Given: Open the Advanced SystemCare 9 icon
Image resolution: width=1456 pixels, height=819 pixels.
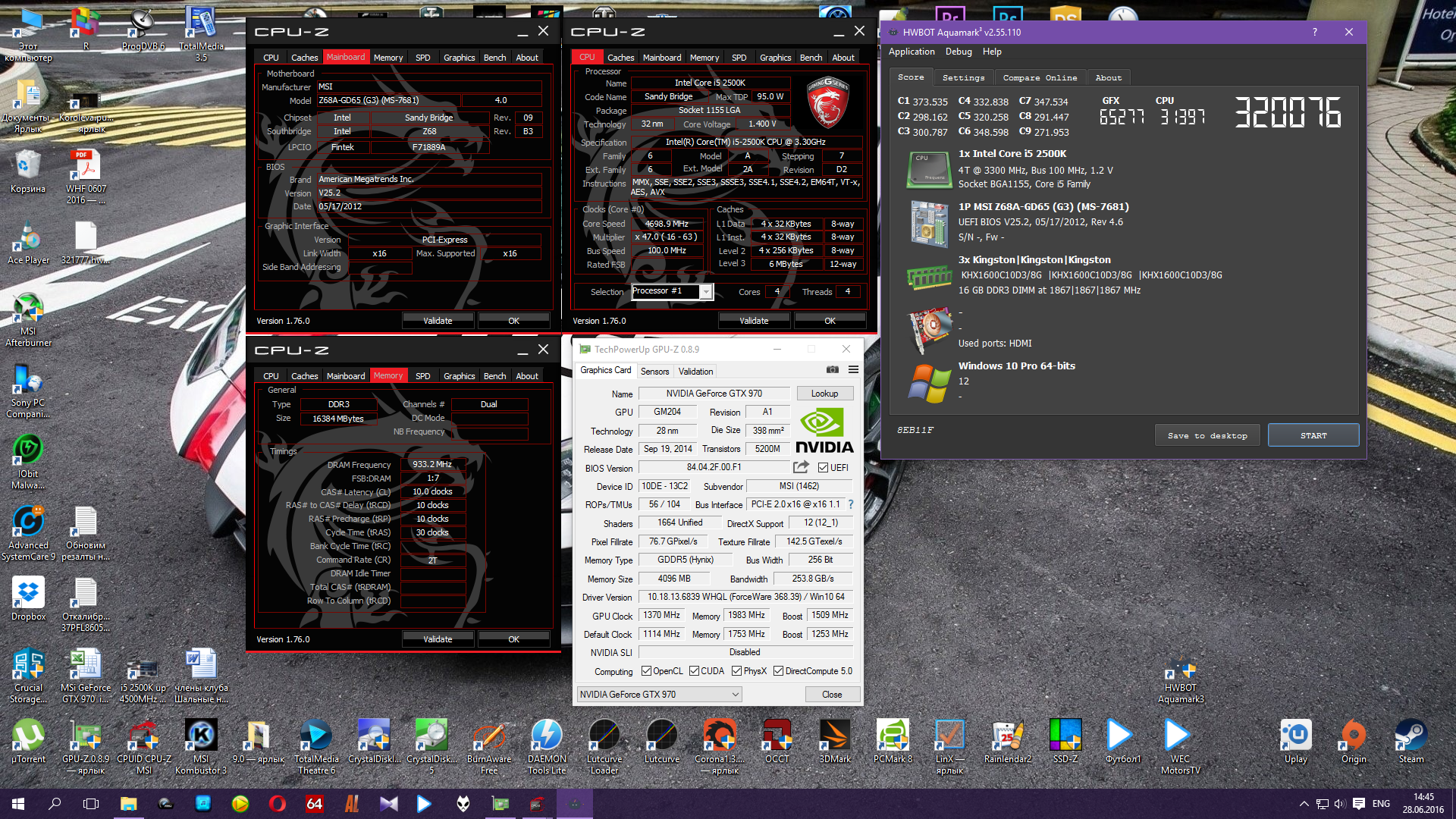Looking at the screenshot, I should pyautogui.click(x=28, y=533).
